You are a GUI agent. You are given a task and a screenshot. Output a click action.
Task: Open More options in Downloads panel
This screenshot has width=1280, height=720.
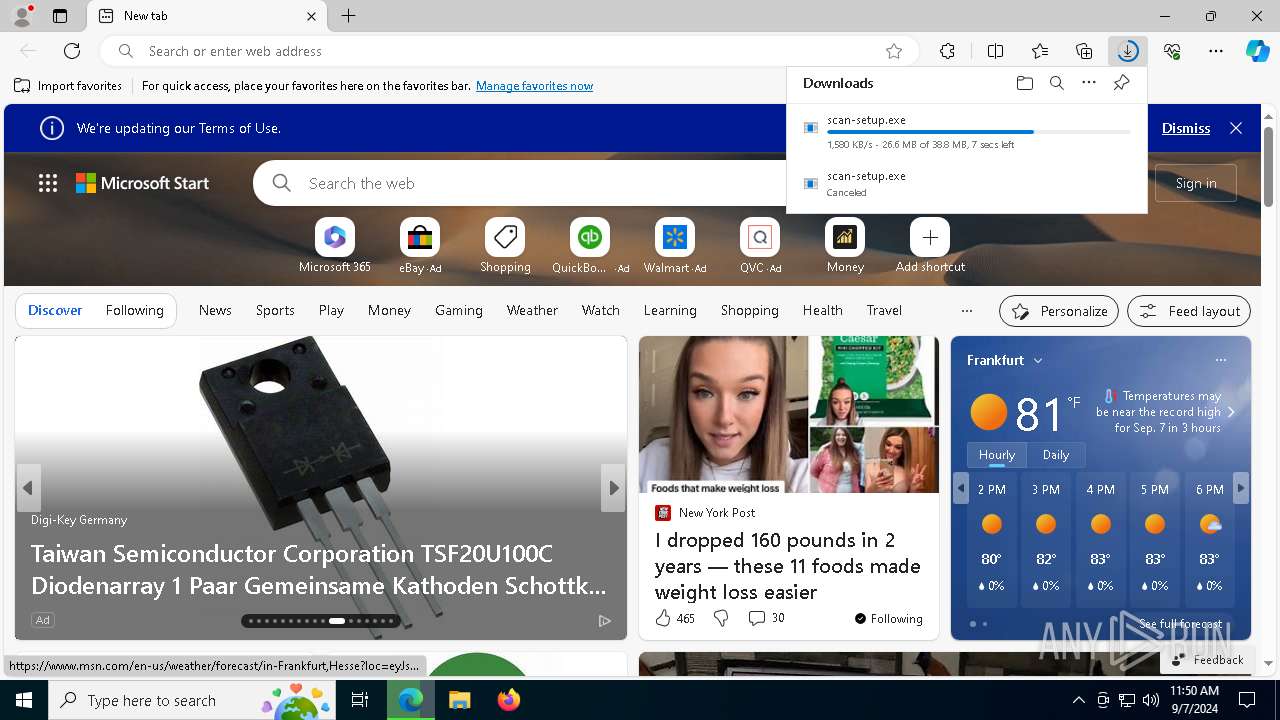point(1089,83)
